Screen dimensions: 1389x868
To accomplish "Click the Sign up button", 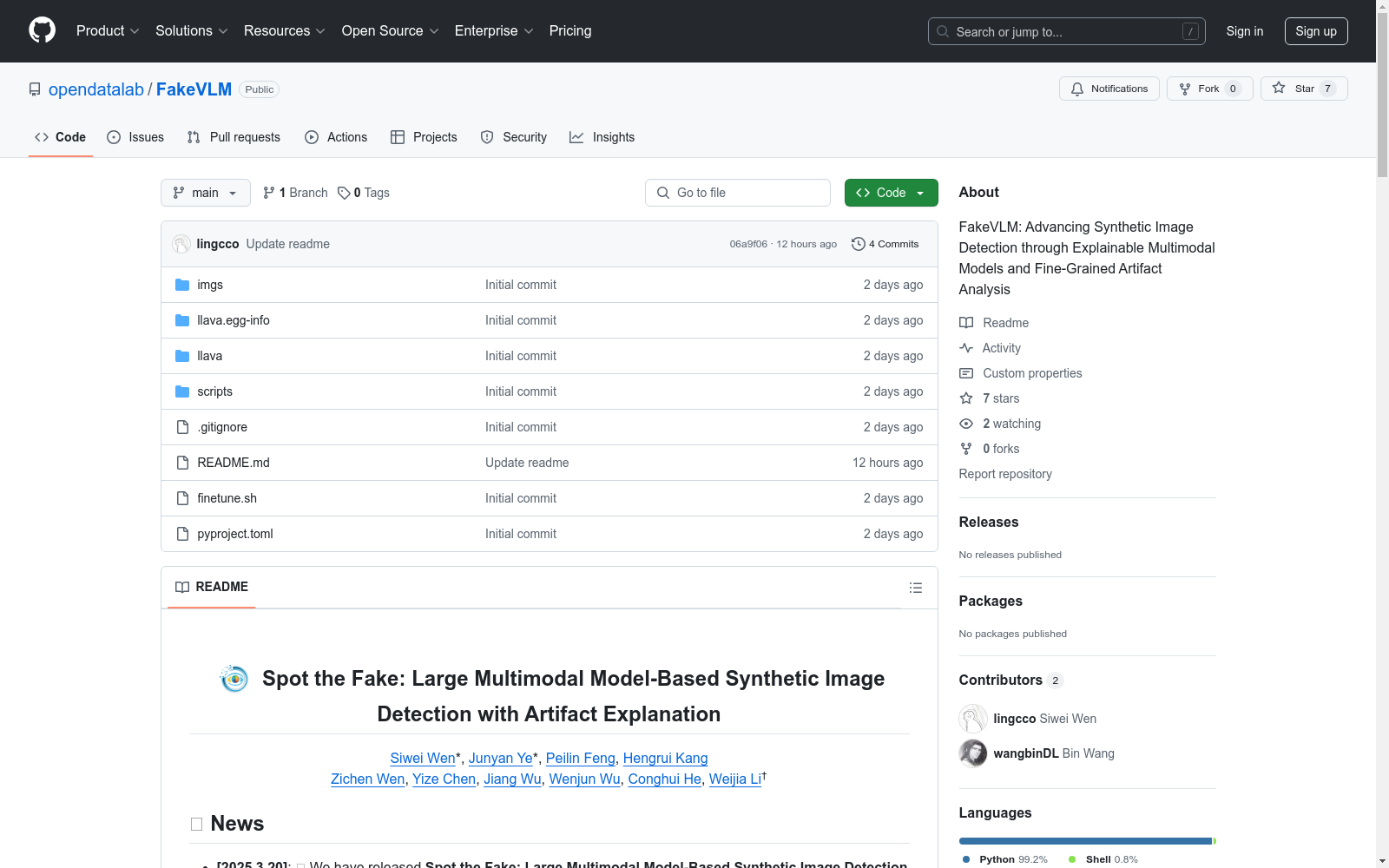I will click(x=1316, y=31).
